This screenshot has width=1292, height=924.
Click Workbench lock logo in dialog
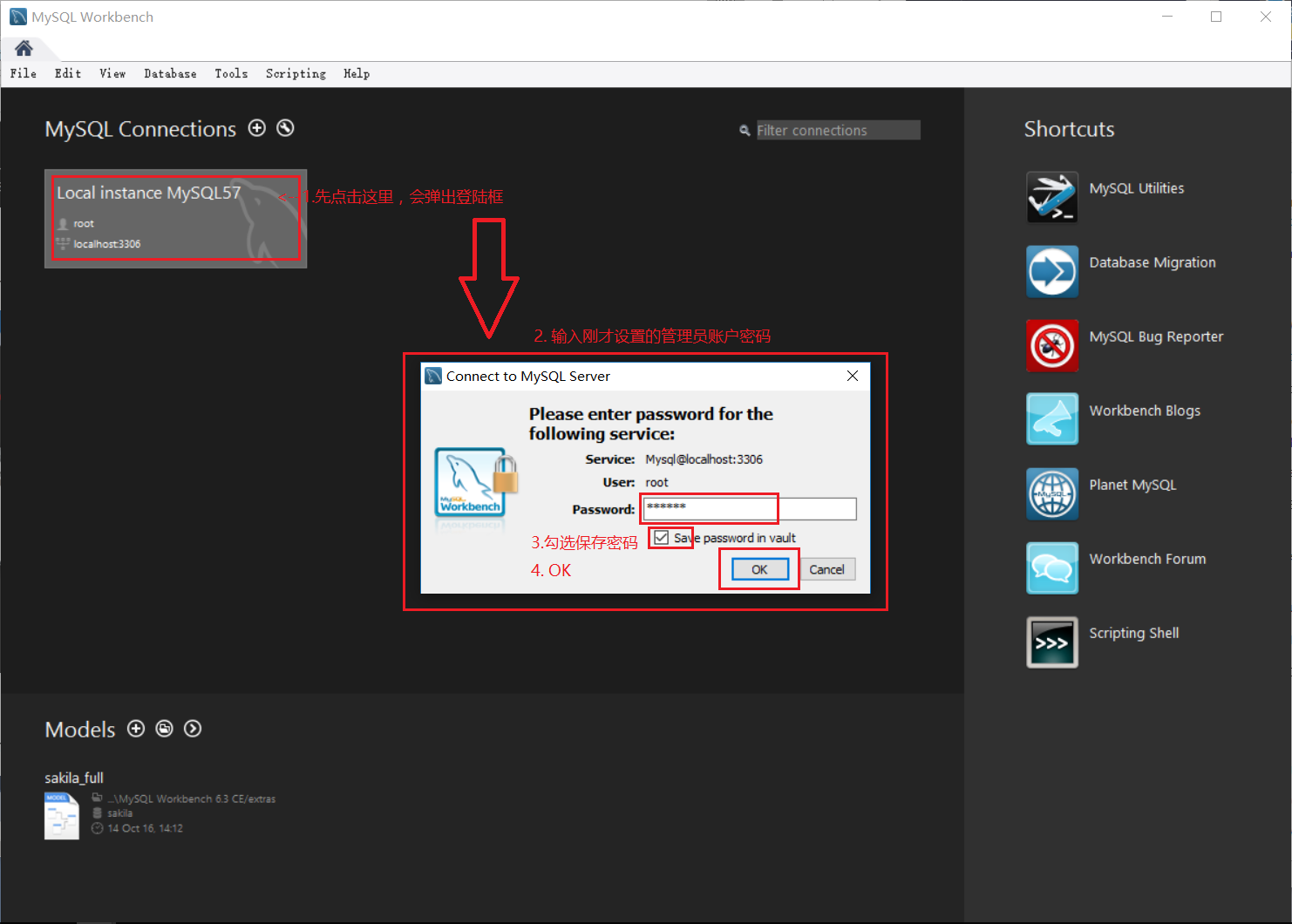click(476, 483)
